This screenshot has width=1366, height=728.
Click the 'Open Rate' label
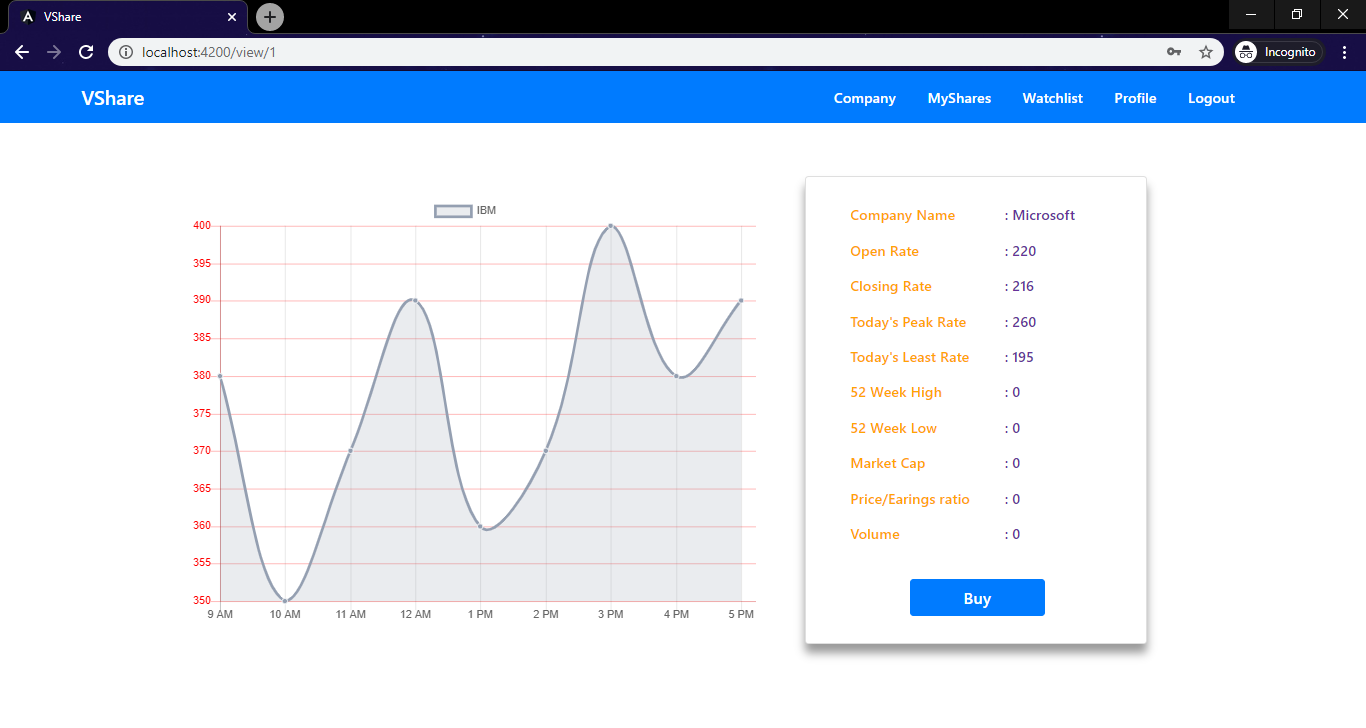click(x=884, y=251)
